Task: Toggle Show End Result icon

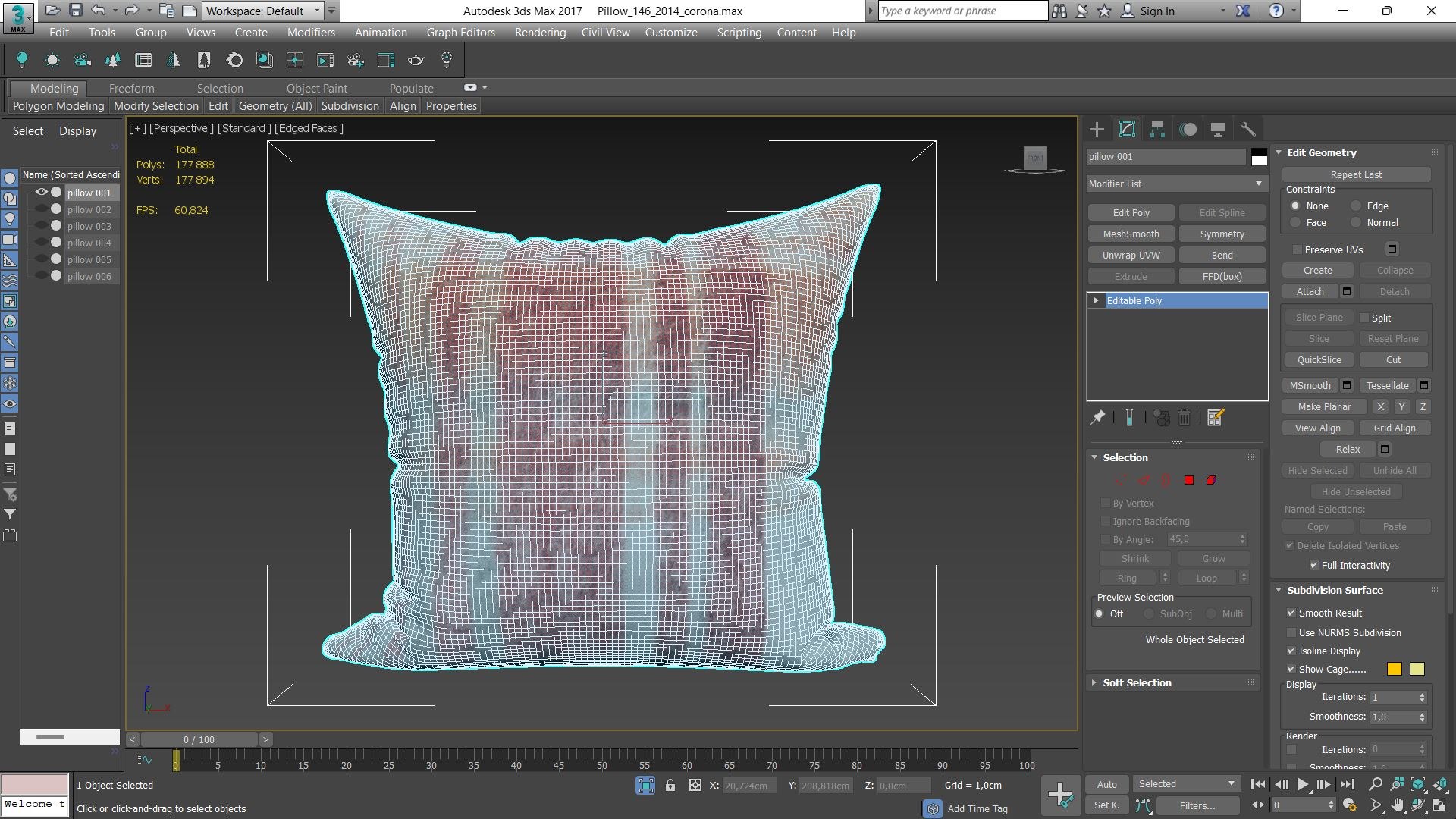Action: point(1129,417)
